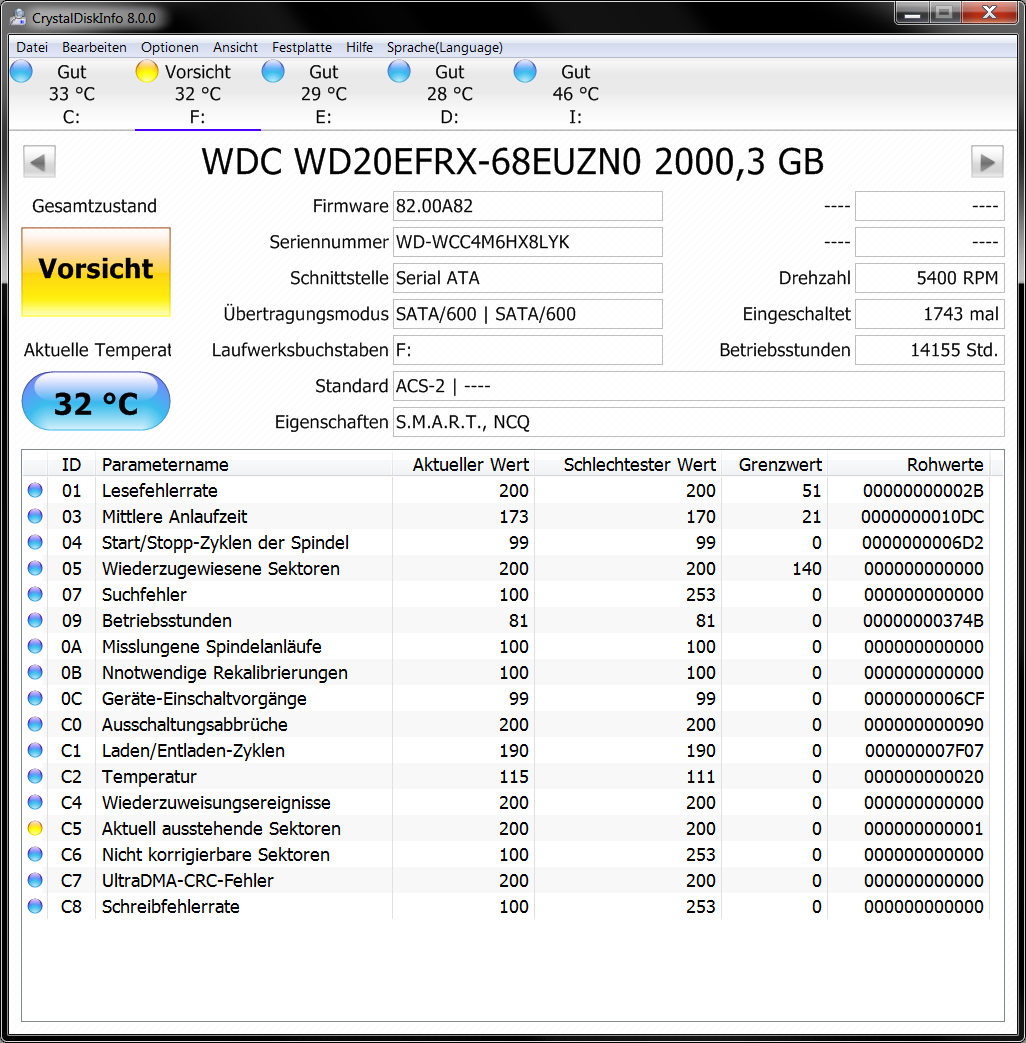Image resolution: width=1026 pixels, height=1043 pixels.
Task: Open the Bearbeiten menu
Action: pyautogui.click(x=94, y=47)
